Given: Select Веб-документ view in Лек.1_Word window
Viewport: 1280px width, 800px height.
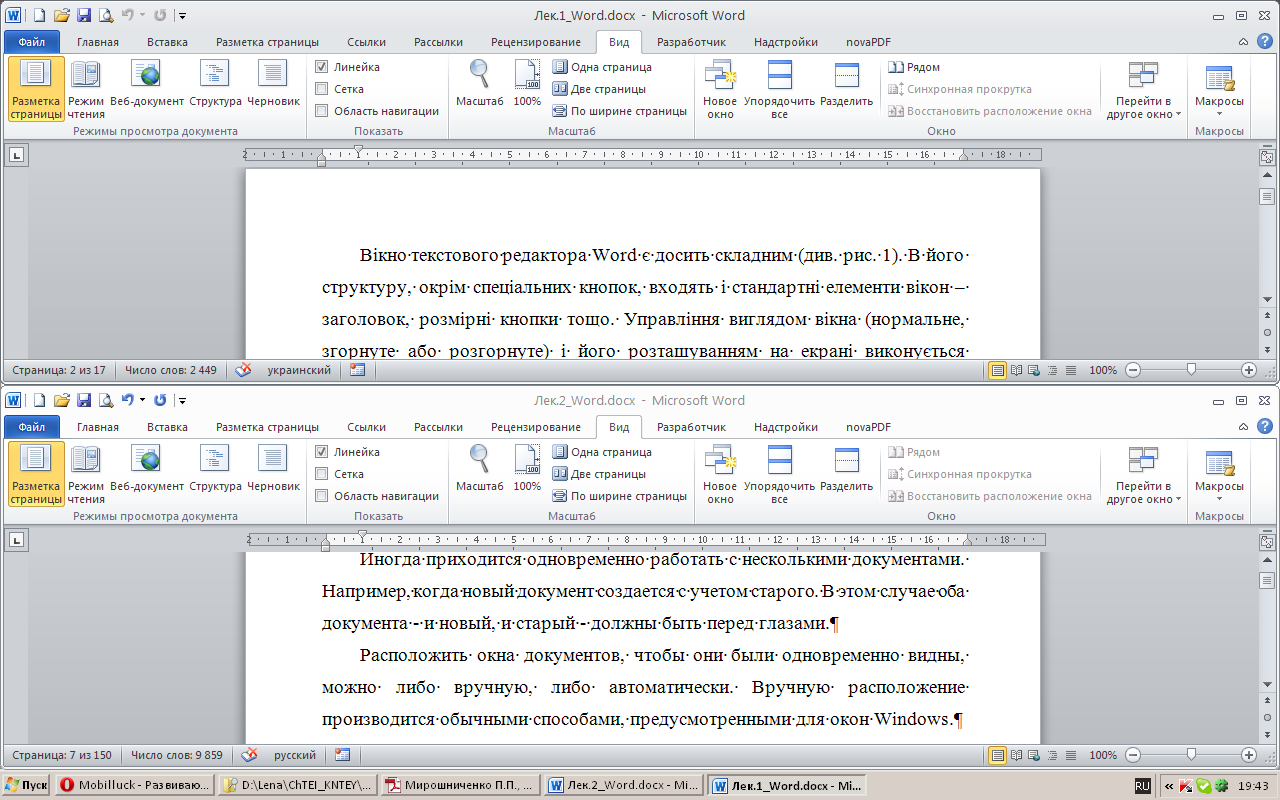Looking at the screenshot, I should coord(147,84).
